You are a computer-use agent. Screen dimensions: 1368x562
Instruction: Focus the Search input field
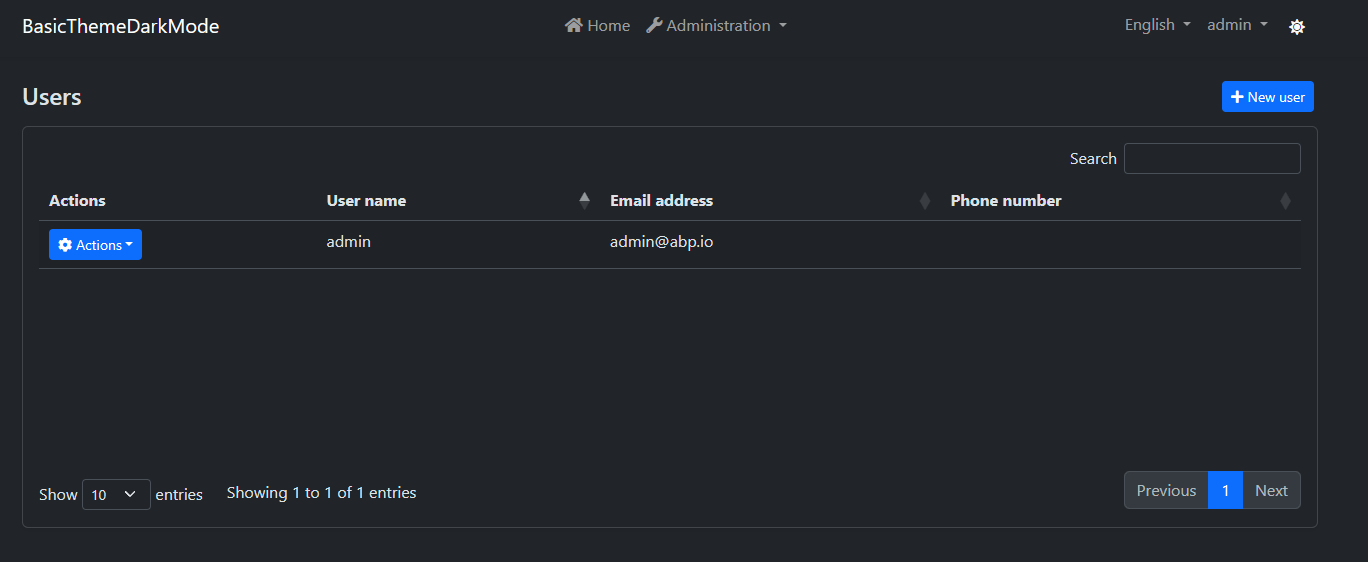(1212, 159)
